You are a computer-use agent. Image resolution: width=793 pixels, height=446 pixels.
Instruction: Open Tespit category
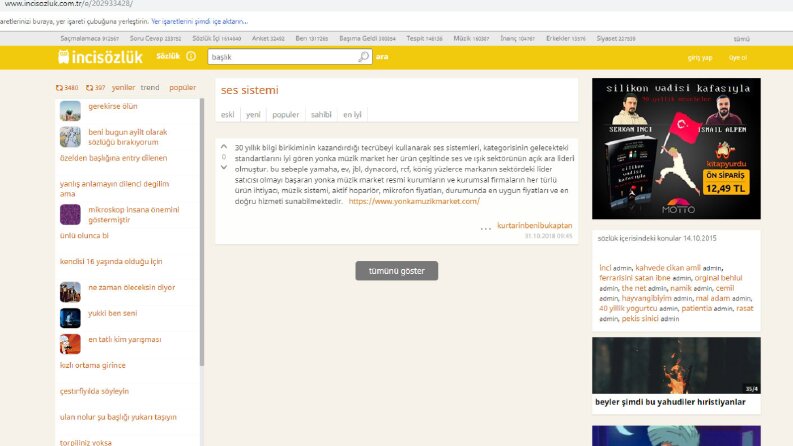point(424,38)
